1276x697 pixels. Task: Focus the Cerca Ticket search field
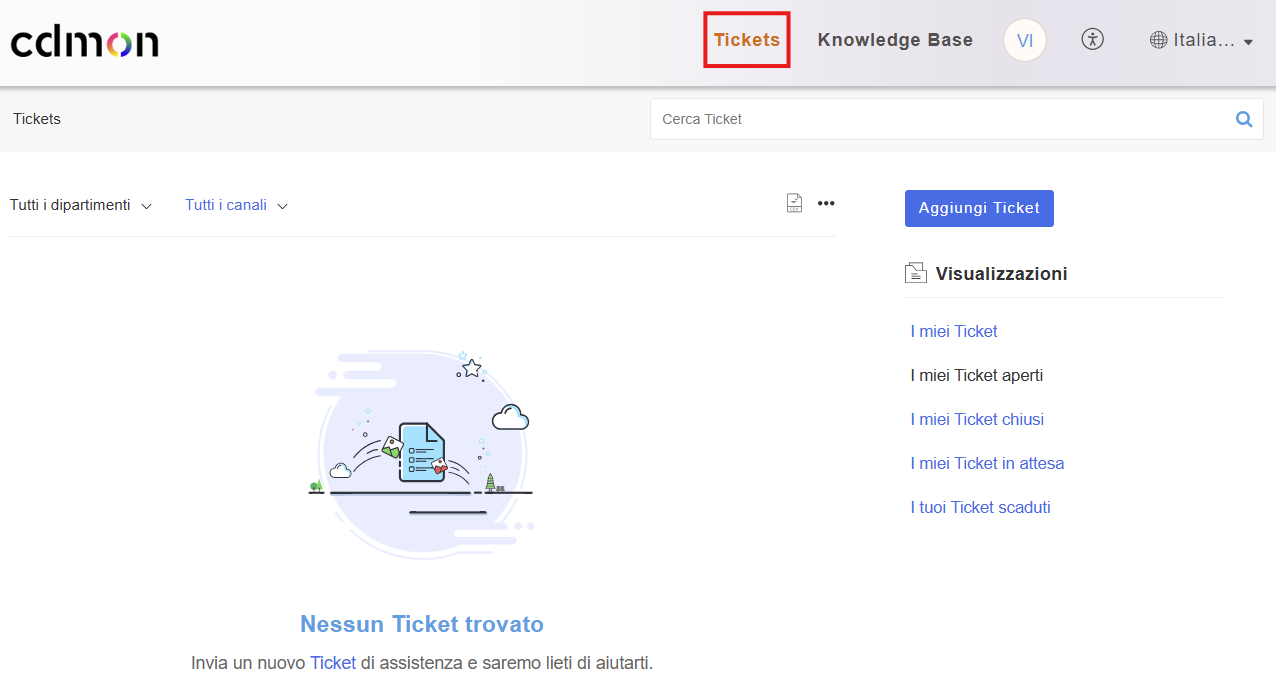(940, 119)
